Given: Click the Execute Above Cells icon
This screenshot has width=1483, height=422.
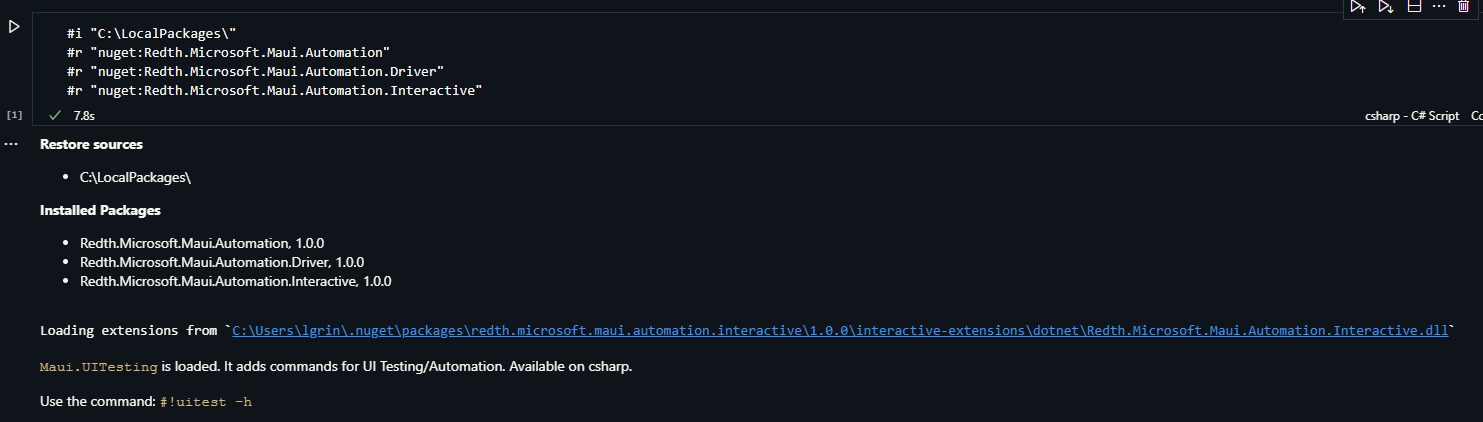Looking at the screenshot, I should point(1357,6).
